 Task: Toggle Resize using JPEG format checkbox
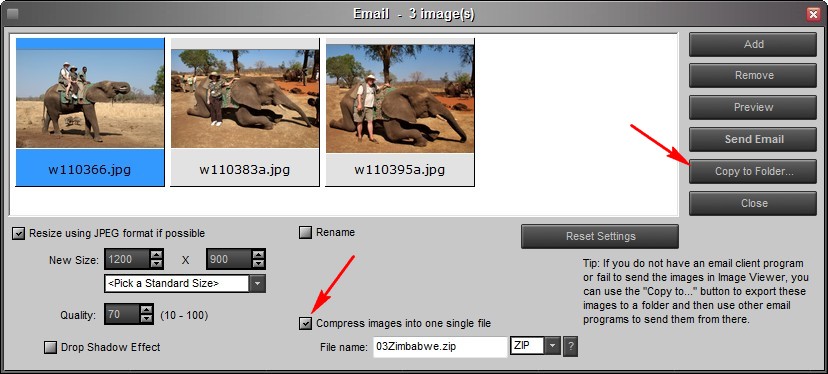coord(18,233)
